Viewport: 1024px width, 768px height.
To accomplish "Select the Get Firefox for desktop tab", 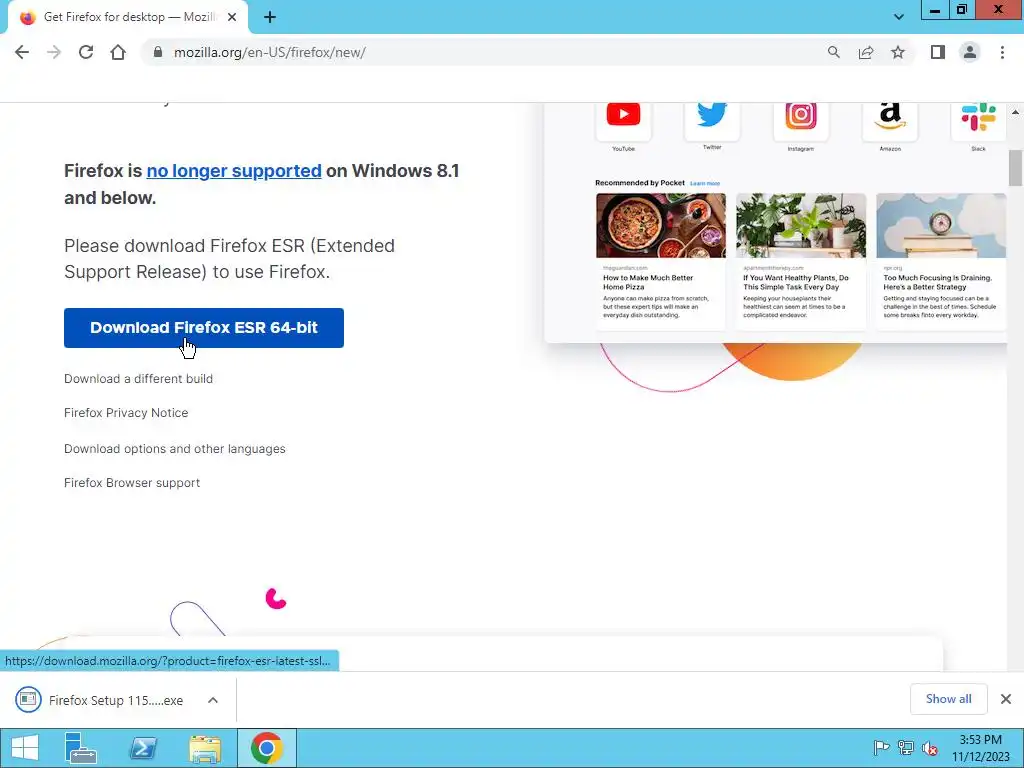I will click(x=127, y=18).
